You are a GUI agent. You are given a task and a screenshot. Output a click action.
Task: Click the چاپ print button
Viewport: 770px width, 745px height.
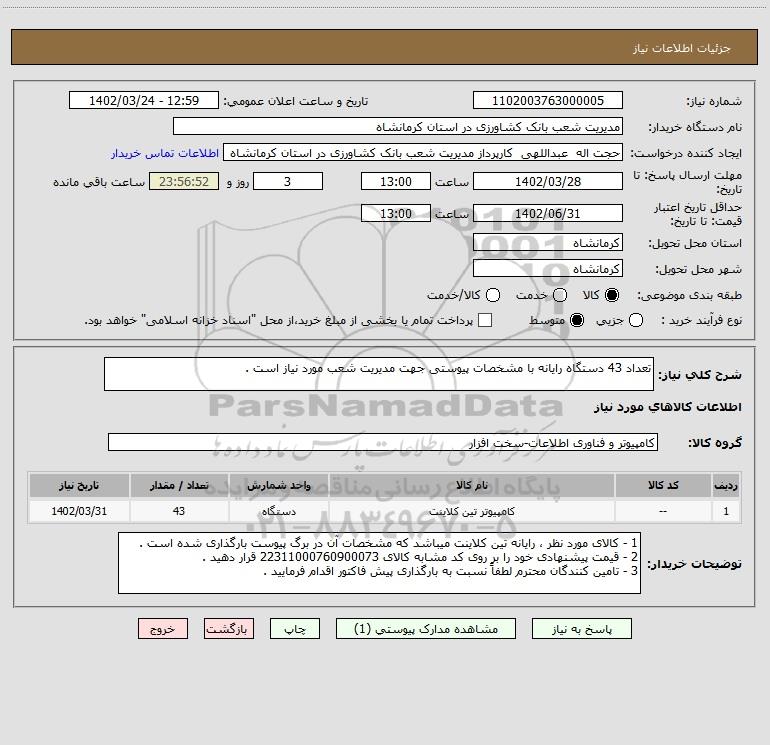pos(295,629)
